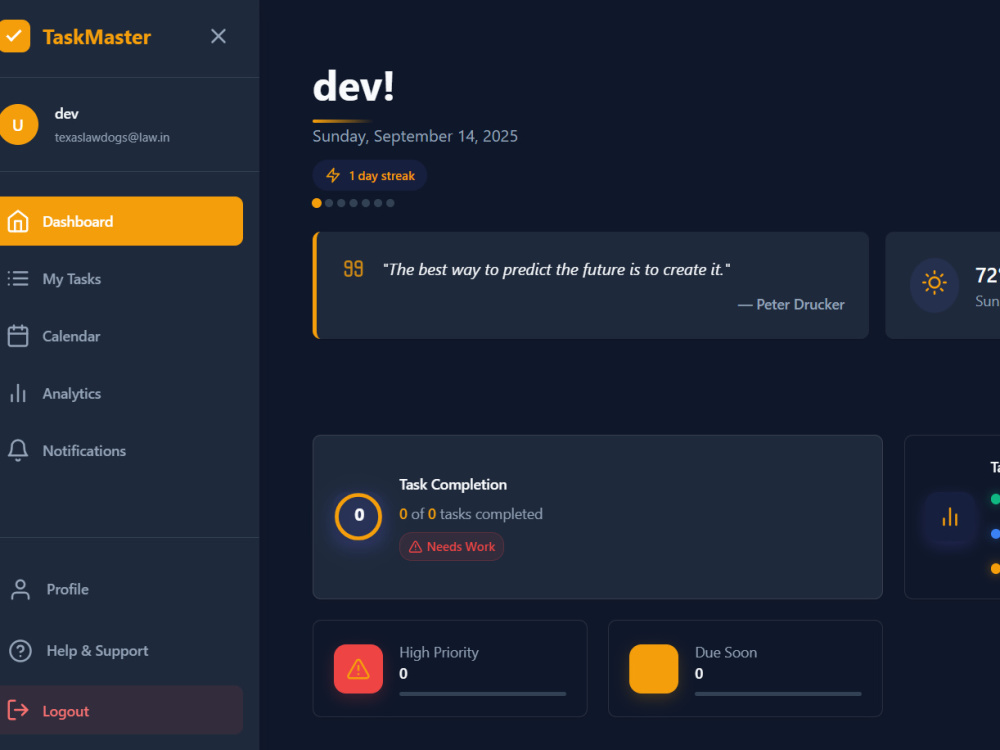Click the Task Completion circular progress ring
This screenshot has width=1000, height=750.
pos(358,516)
